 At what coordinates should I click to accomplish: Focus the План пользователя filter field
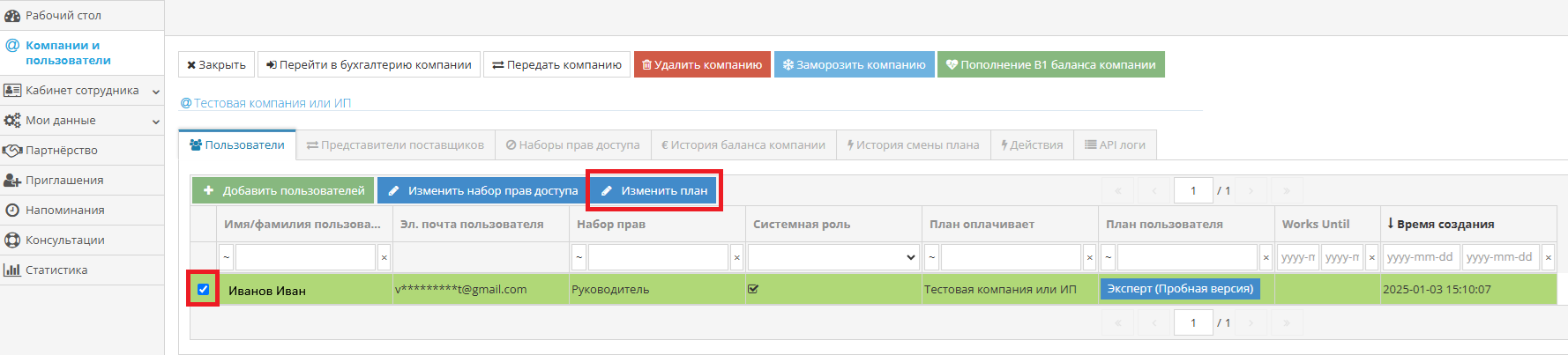1187,257
